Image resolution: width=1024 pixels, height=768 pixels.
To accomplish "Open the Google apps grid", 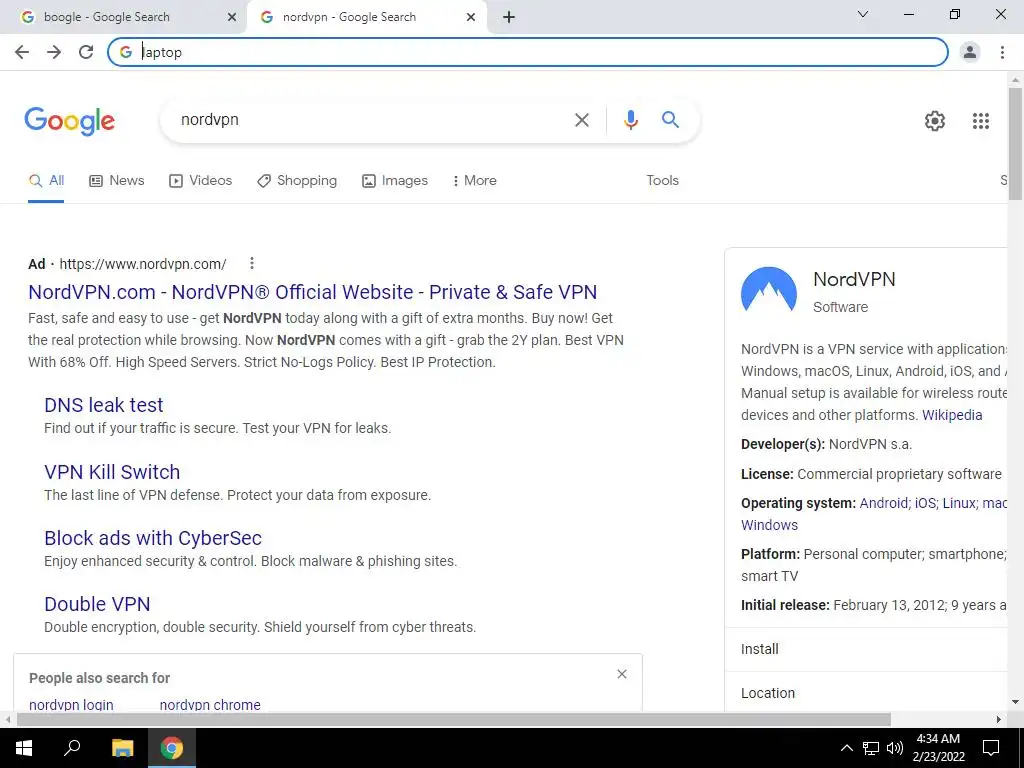I will coord(980,121).
